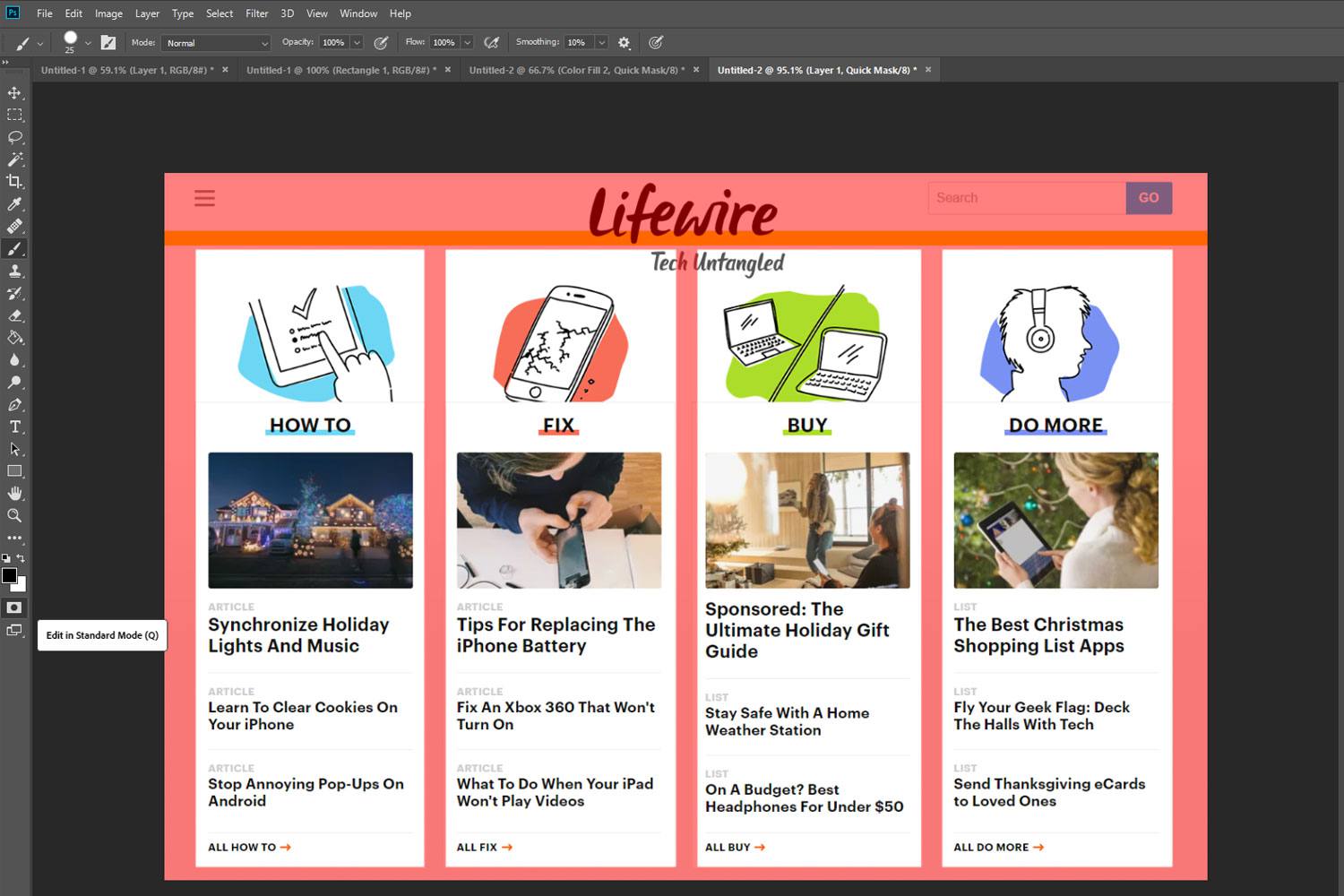Open the Edit Toolbar three-dots menu

pos(14,538)
